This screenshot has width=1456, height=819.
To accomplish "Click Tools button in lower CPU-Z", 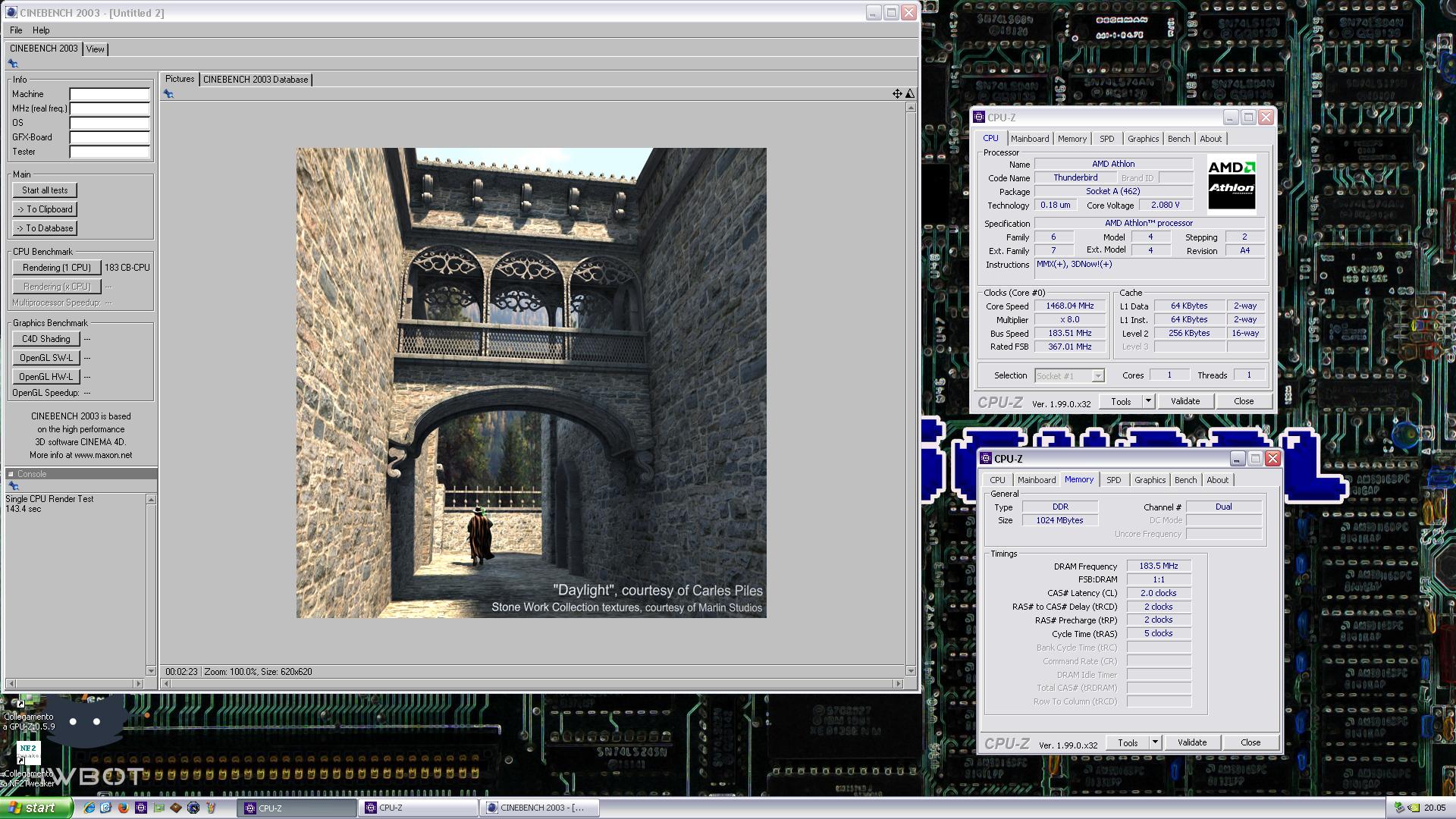I will coord(1128,742).
